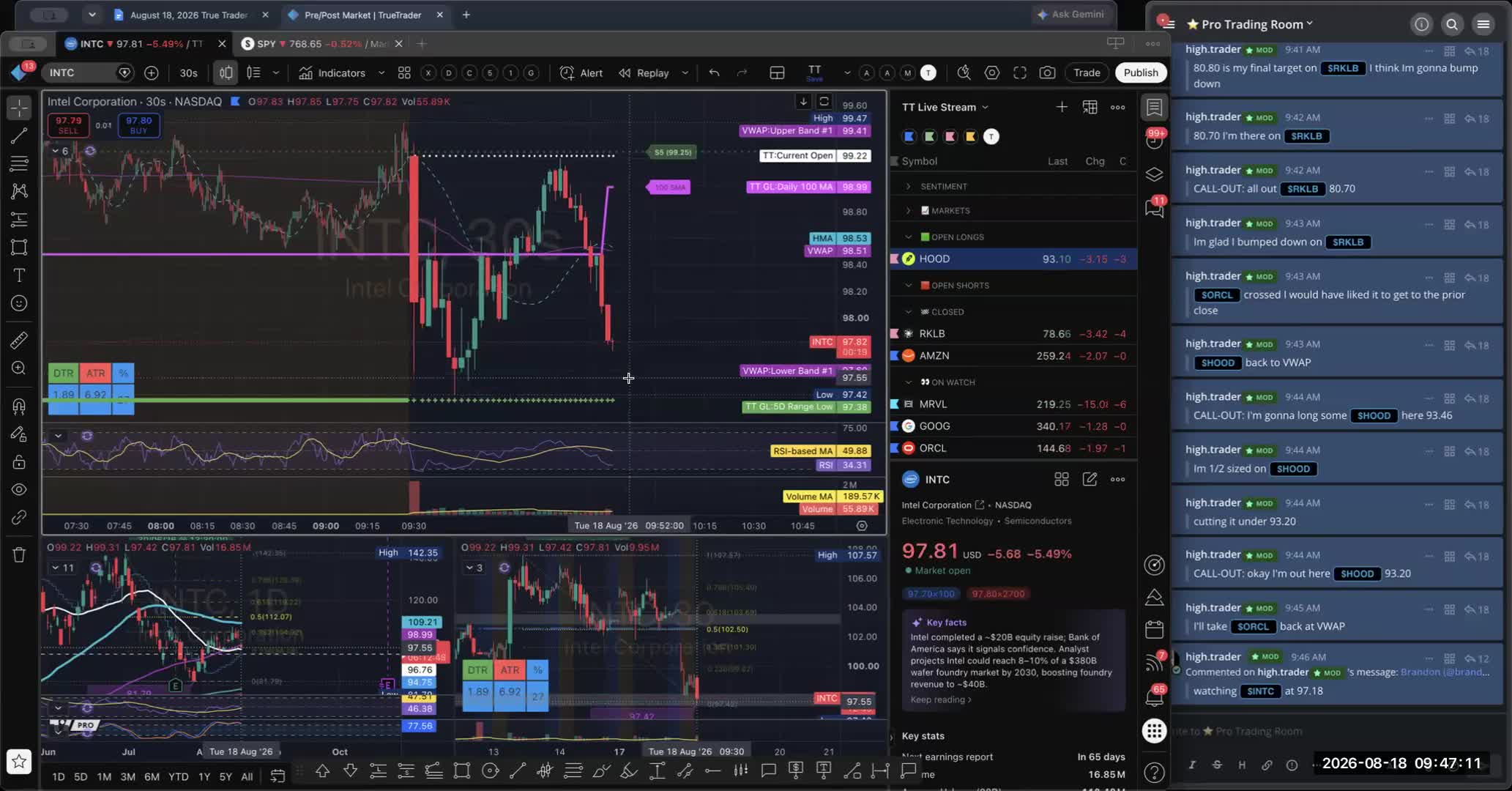Select the text annotation tool
1512x791 pixels.
(19, 275)
